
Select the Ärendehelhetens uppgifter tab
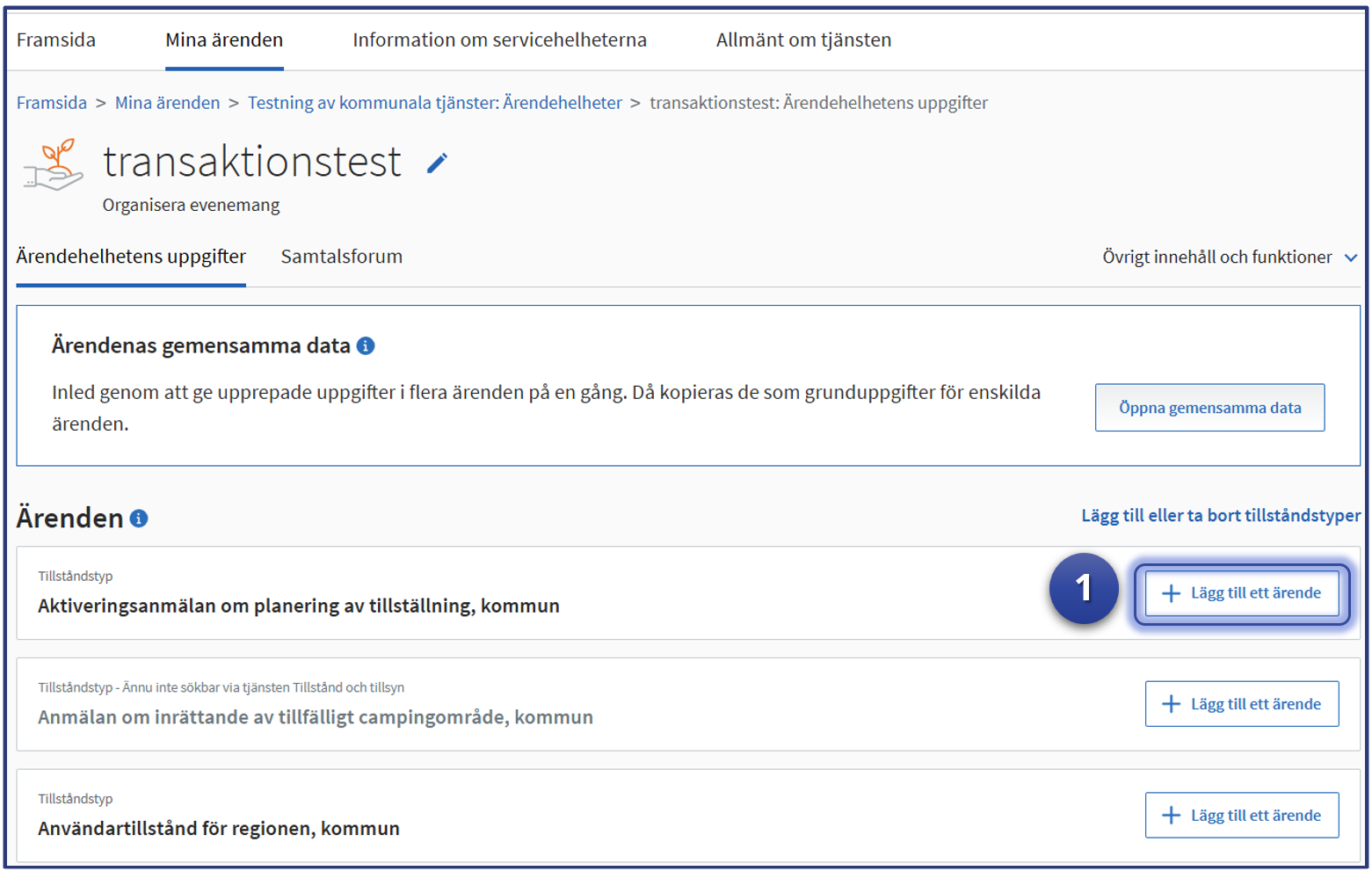131,257
